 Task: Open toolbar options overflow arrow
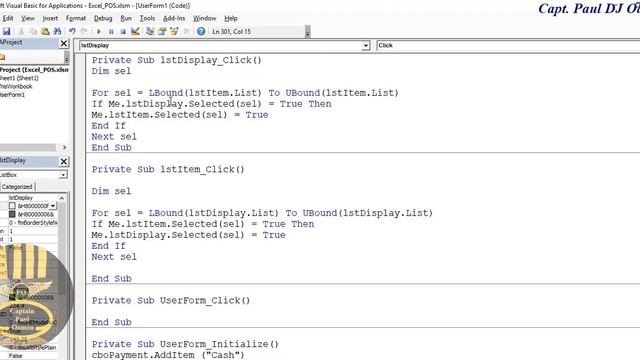pos(307,33)
